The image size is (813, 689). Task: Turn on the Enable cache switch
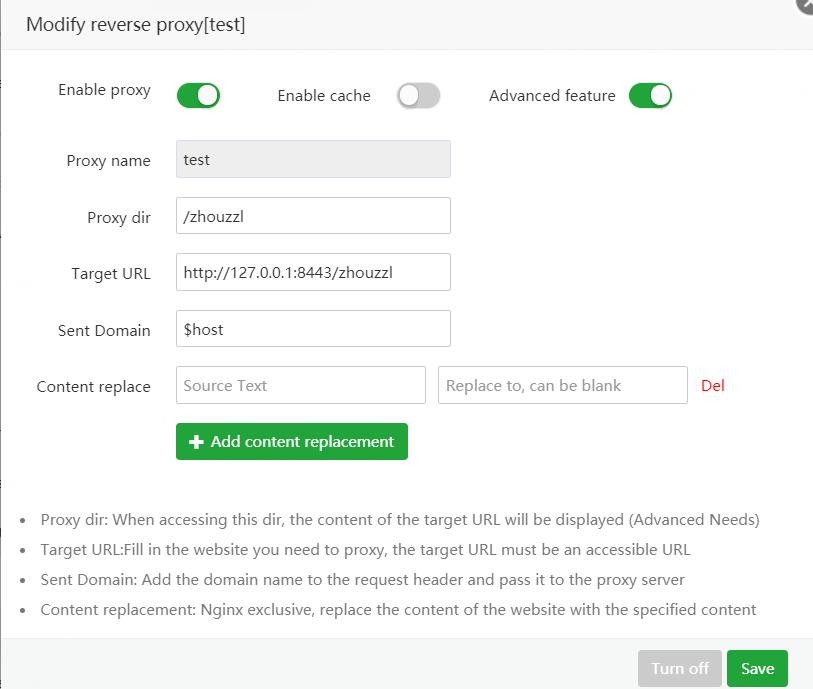[x=418, y=96]
